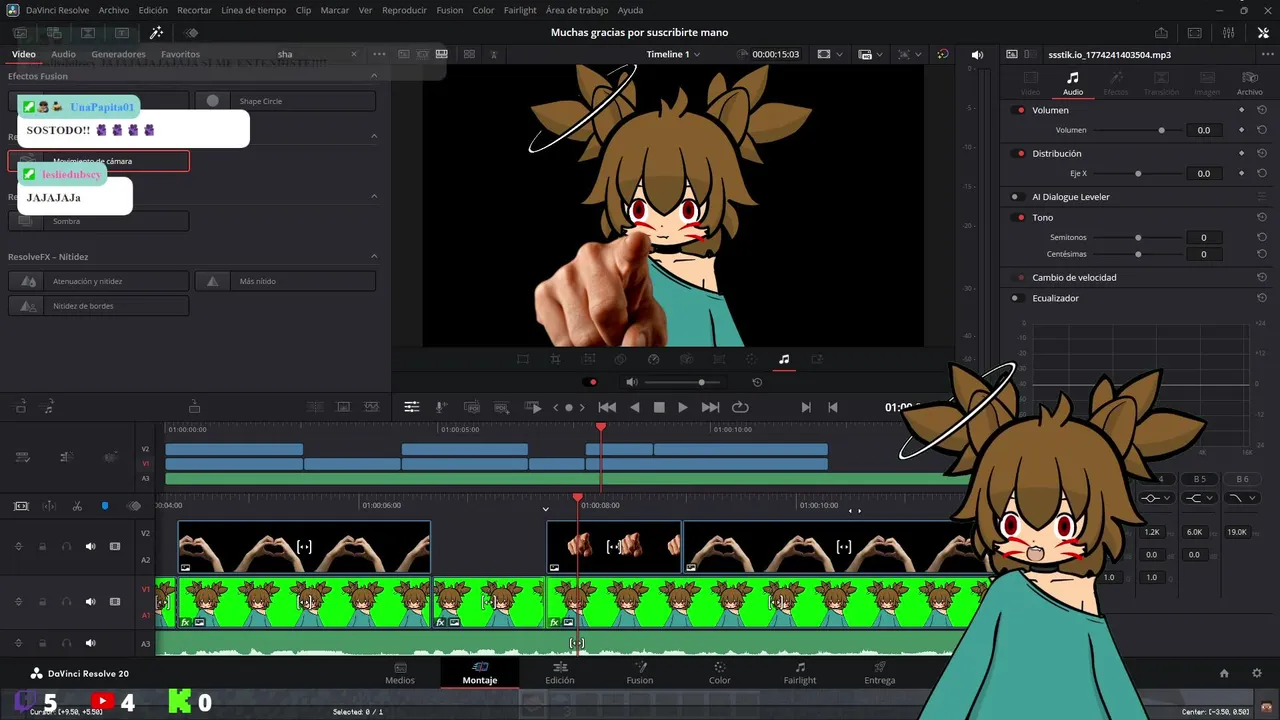Mute track A3 speaker

(x=90, y=643)
